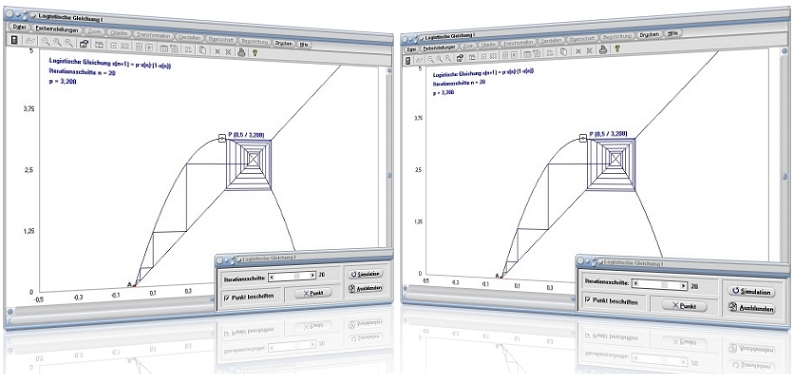The width and height of the screenshot is (794, 374).
Task: Click the calculator icon in right window toolbar
Action: [x=407, y=61]
